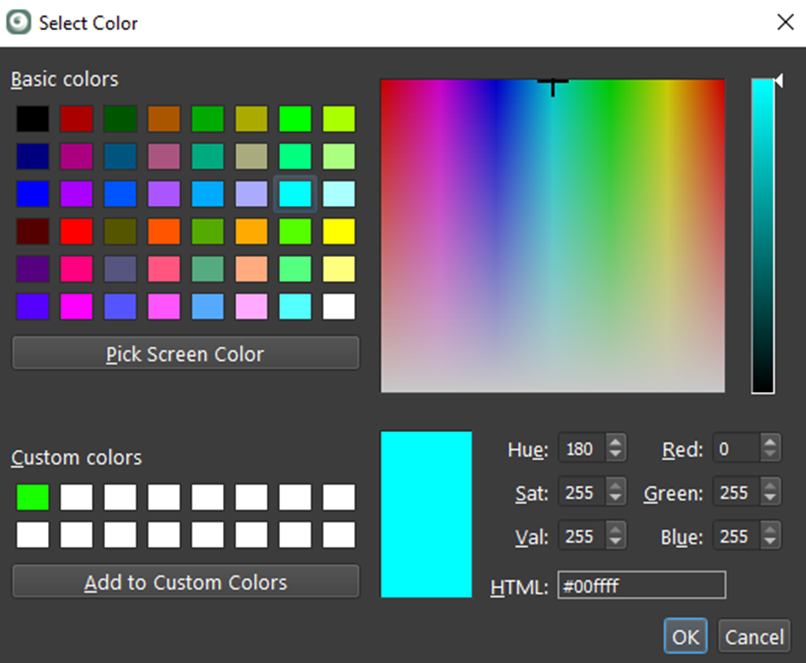
Task: Click the HTML hex color input field
Action: click(x=640, y=587)
